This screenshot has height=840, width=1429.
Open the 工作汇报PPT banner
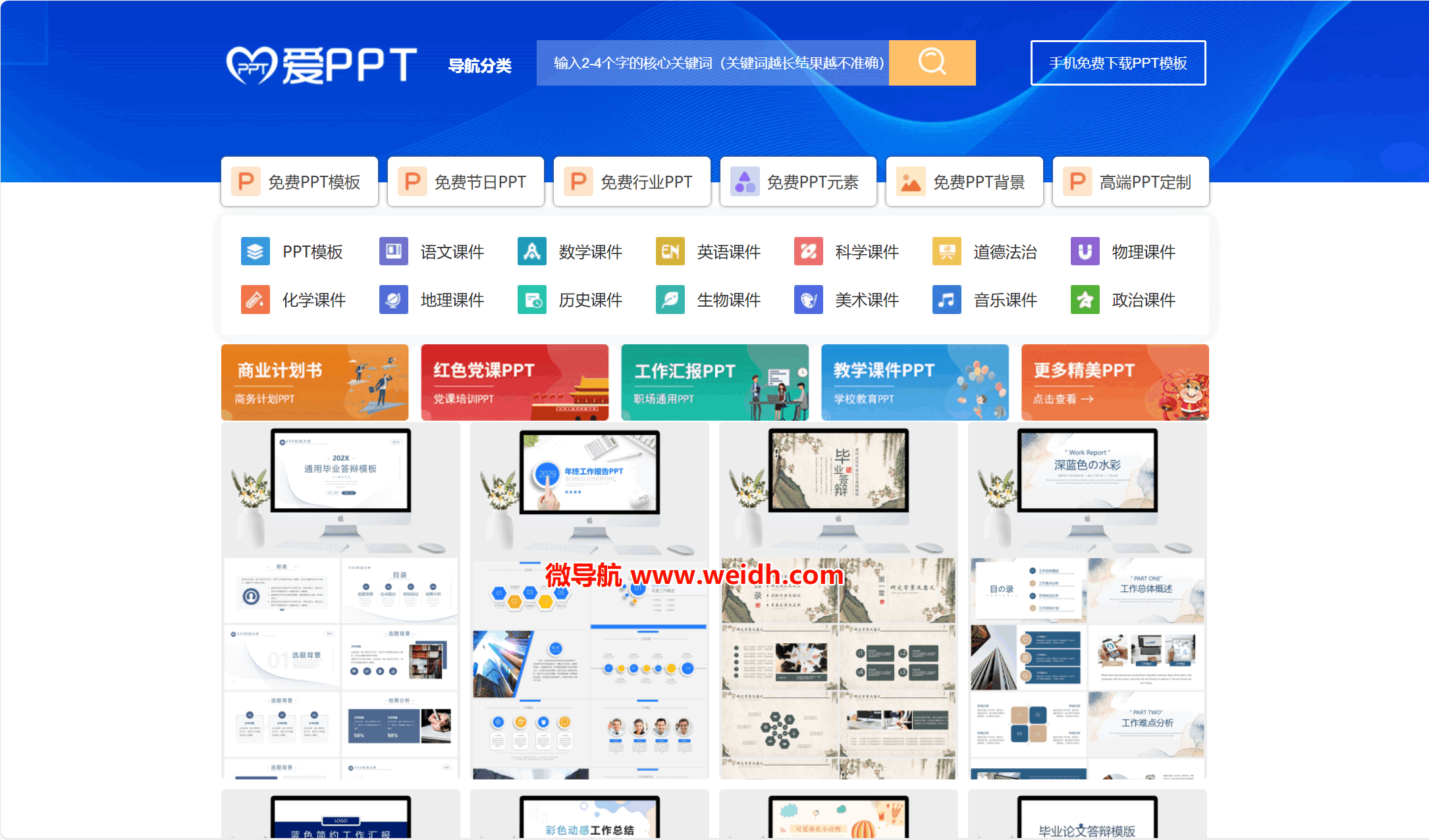coord(715,382)
